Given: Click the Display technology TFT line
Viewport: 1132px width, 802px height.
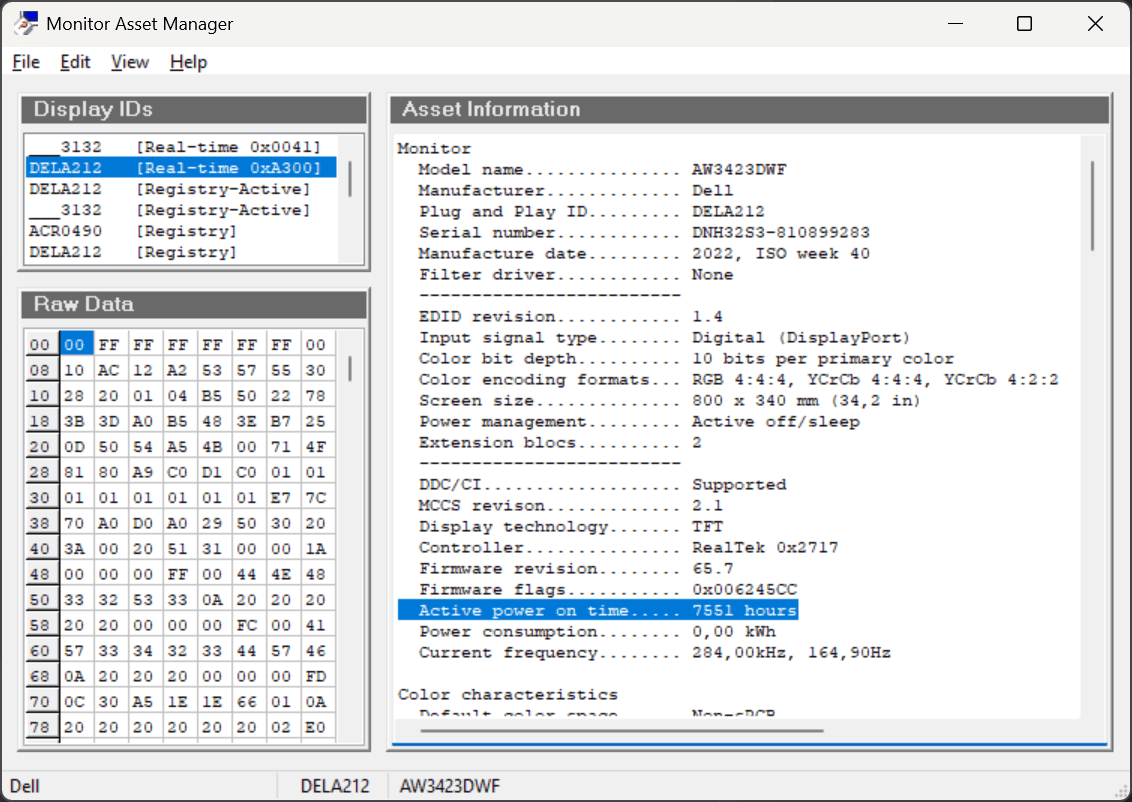Looking at the screenshot, I should (570, 526).
